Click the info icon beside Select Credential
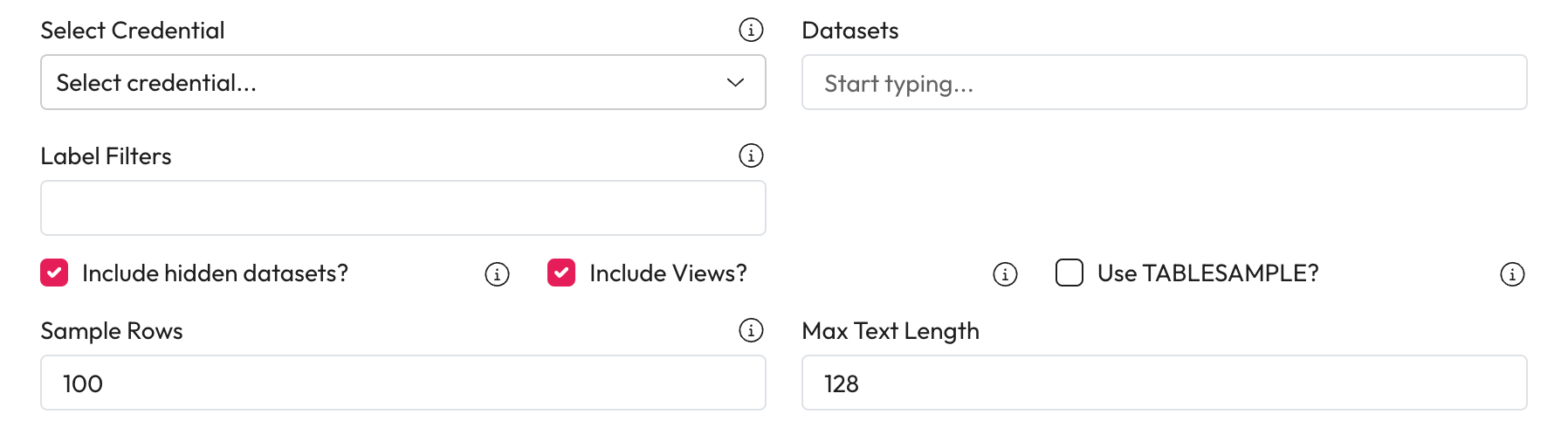 (751, 30)
